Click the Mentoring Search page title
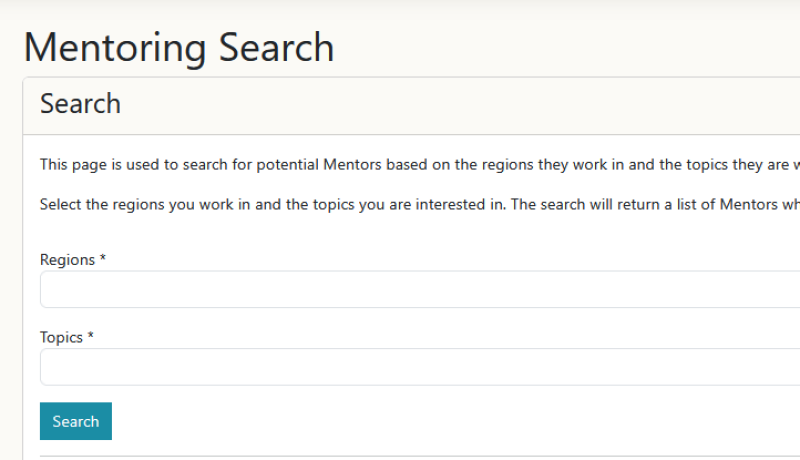The image size is (800, 460). pyautogui.click(x=179, y=47)
